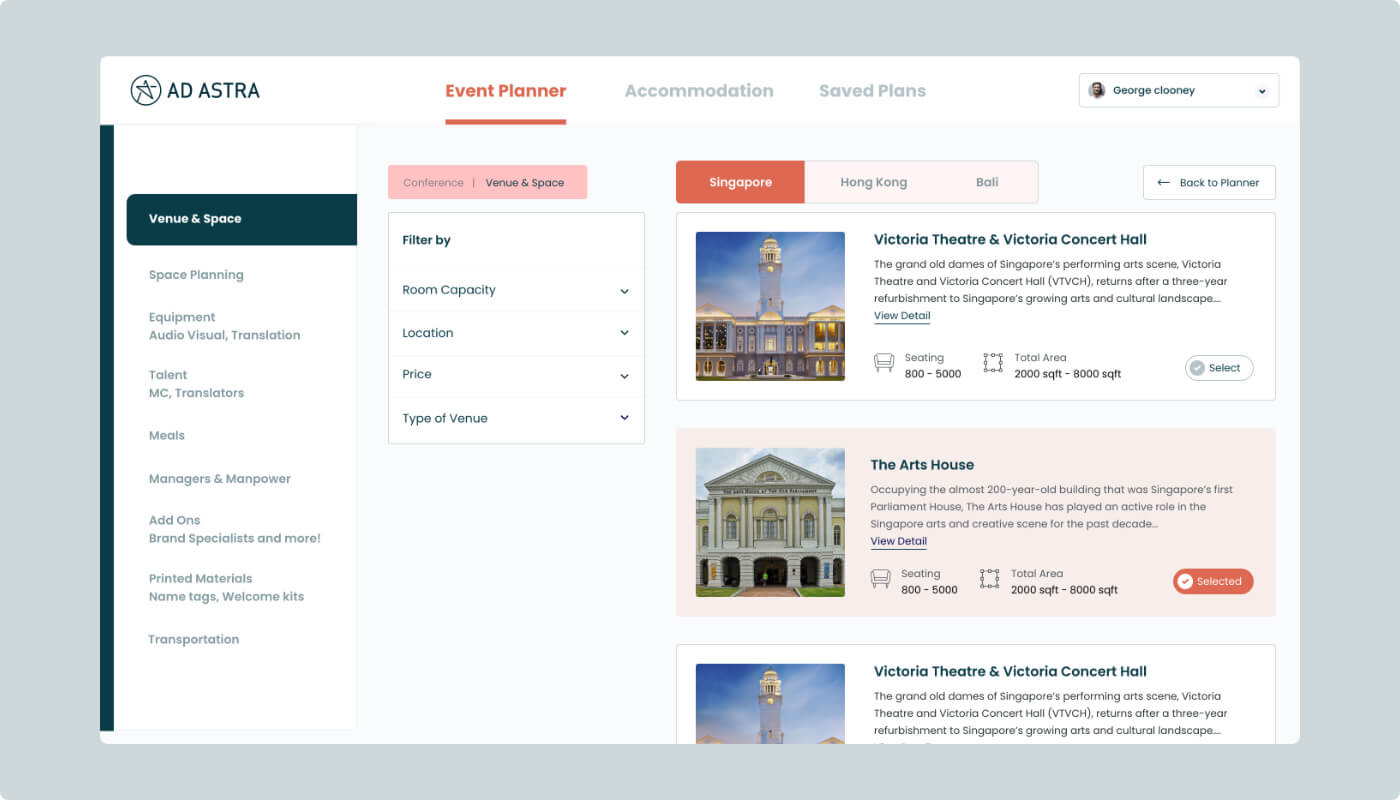Select Venue & Space in the sidebar

pyautogui.click(x=241, y=219)
